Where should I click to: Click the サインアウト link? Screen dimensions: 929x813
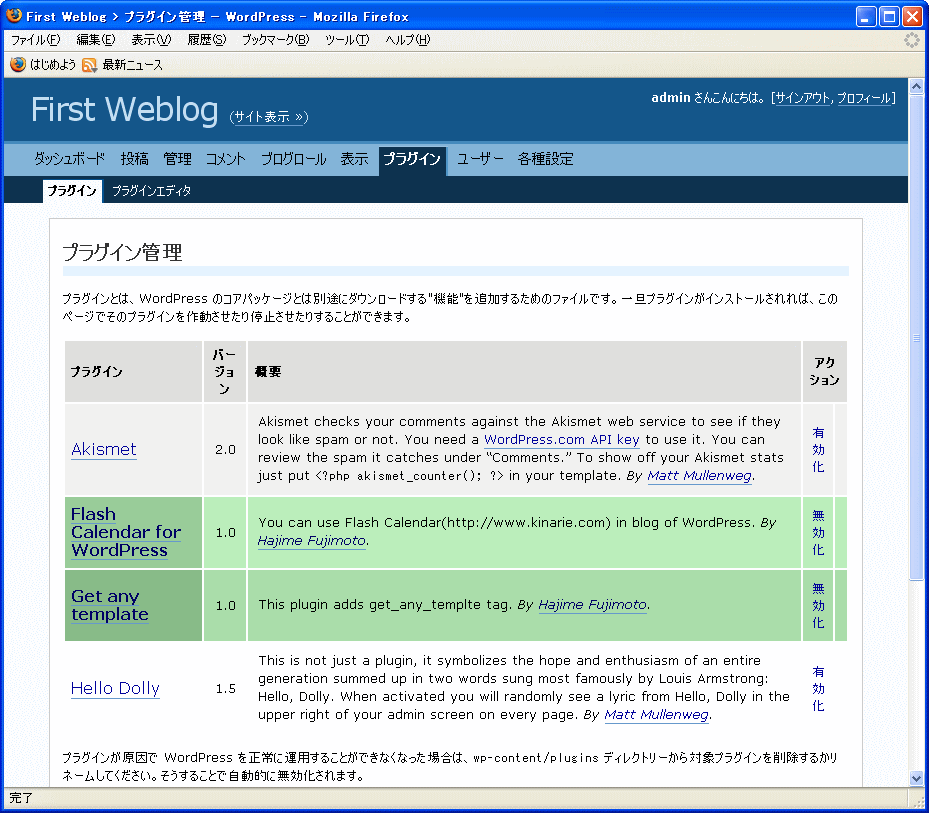pos(802,98)
